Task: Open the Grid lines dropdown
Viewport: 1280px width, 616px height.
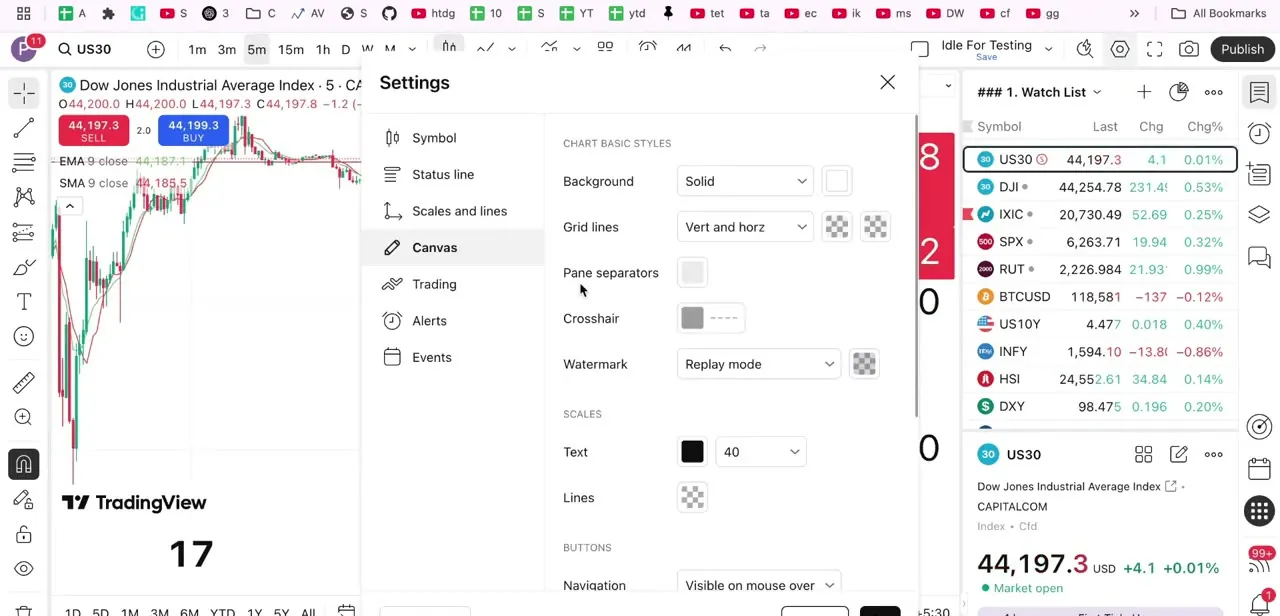Action: (x=745, y=227)
